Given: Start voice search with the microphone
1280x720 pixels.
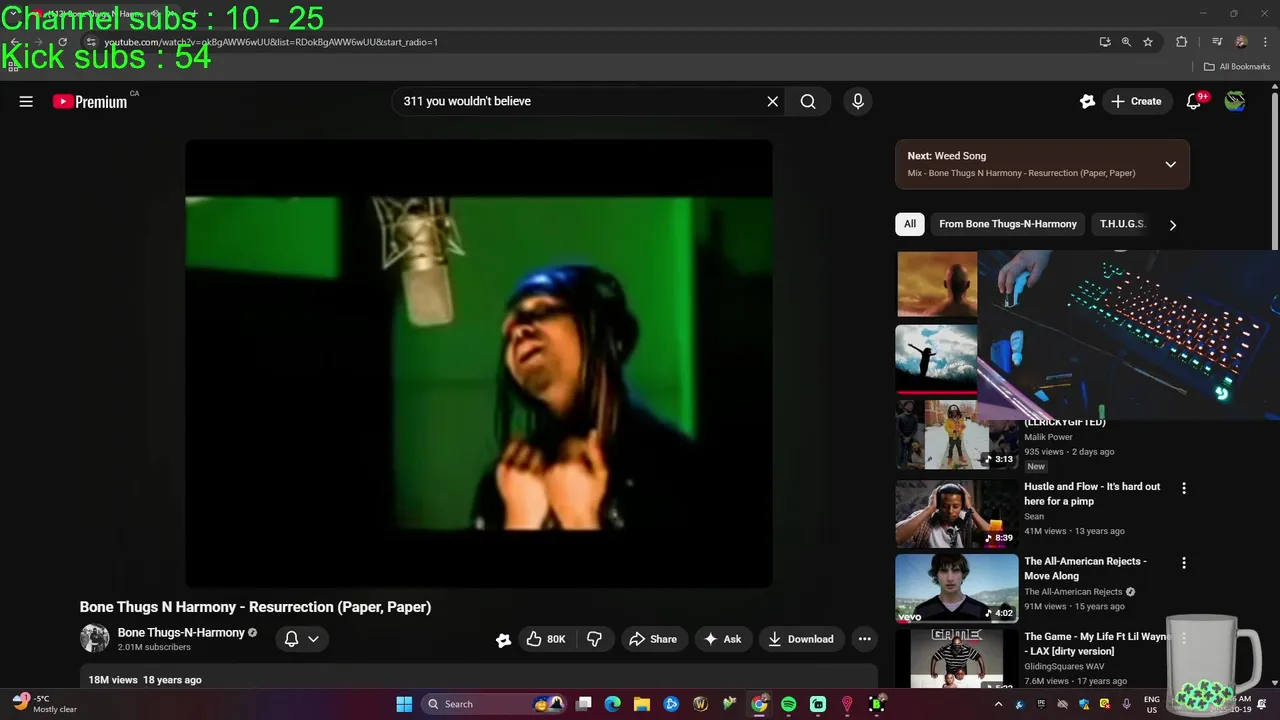Looking at the screenshot, I should pos(857,101).
